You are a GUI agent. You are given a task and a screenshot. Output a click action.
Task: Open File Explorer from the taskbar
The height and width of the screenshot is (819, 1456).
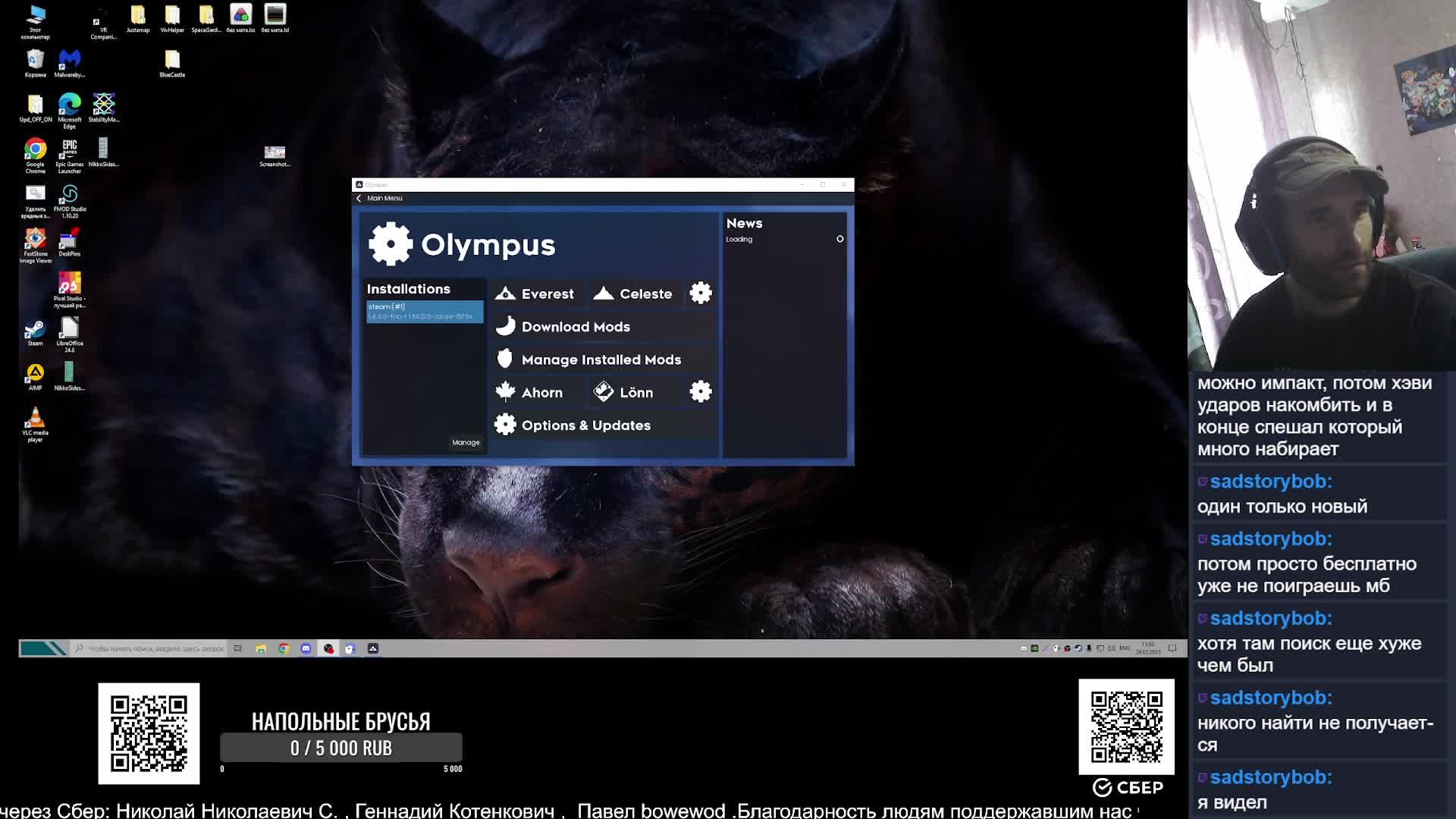coord(261,648)
